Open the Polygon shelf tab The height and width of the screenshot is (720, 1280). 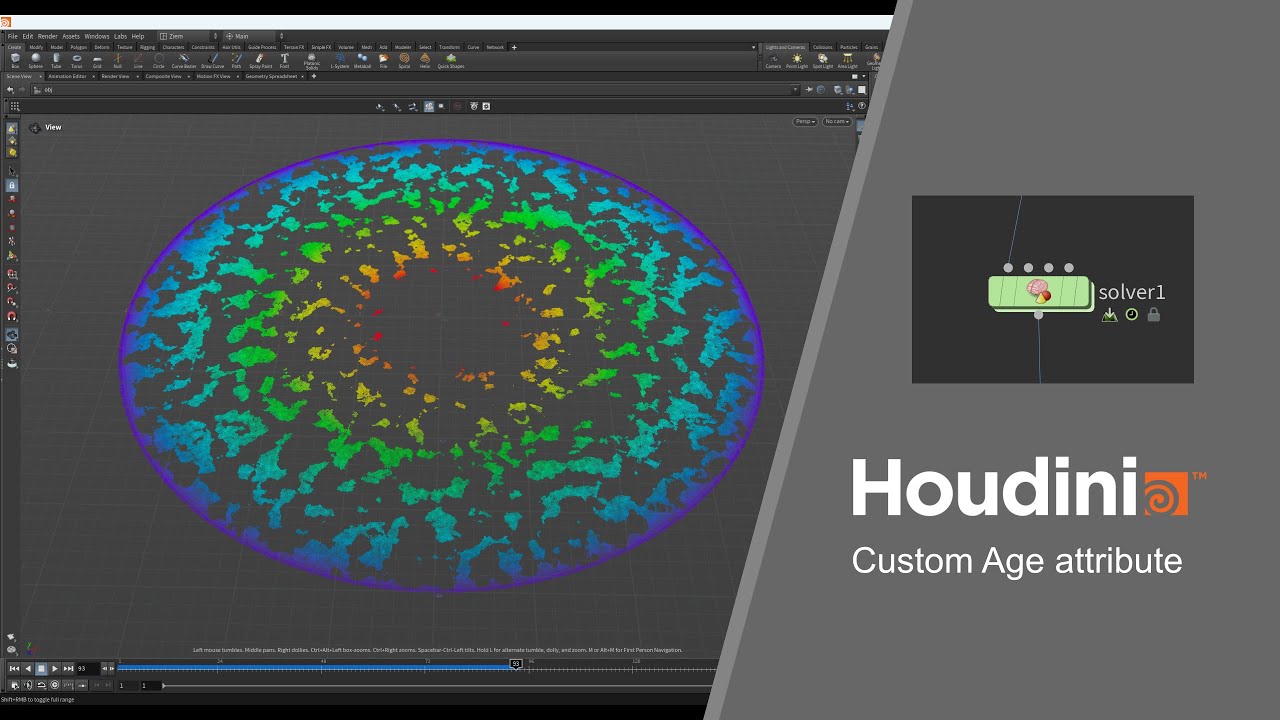click(80, 47)
